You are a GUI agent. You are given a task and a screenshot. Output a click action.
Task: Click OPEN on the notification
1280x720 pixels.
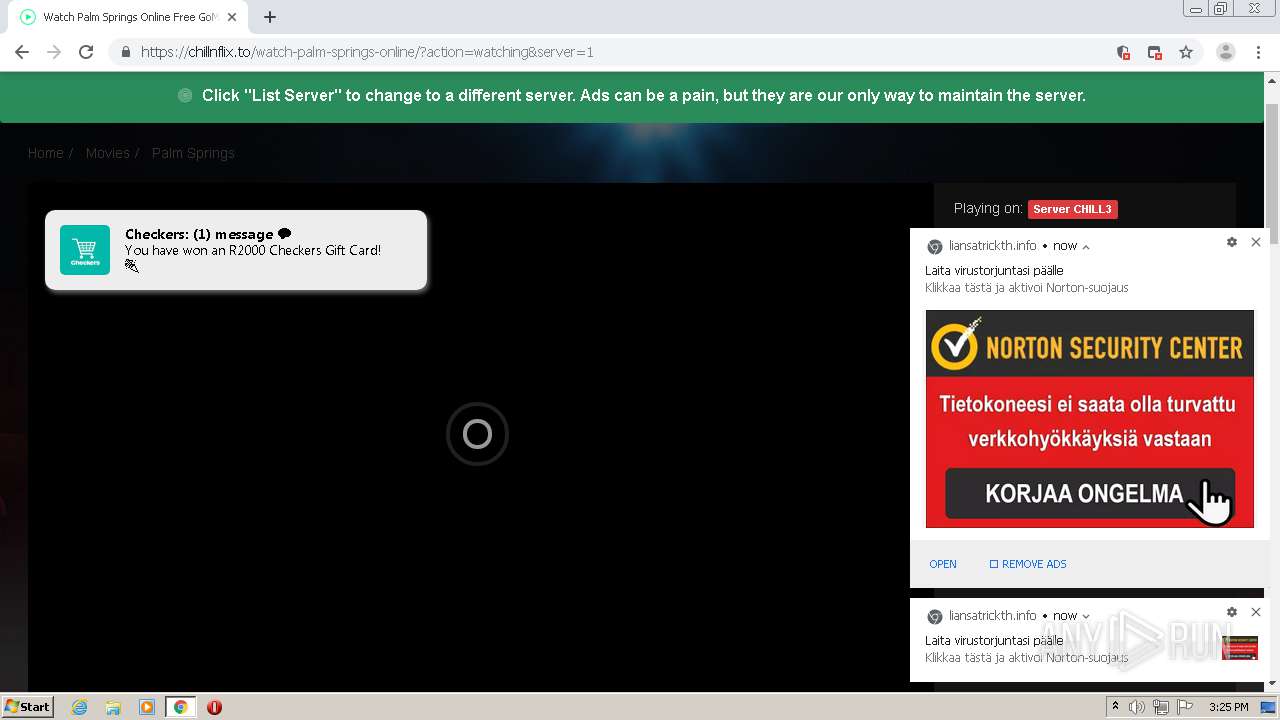click(943, 564)
